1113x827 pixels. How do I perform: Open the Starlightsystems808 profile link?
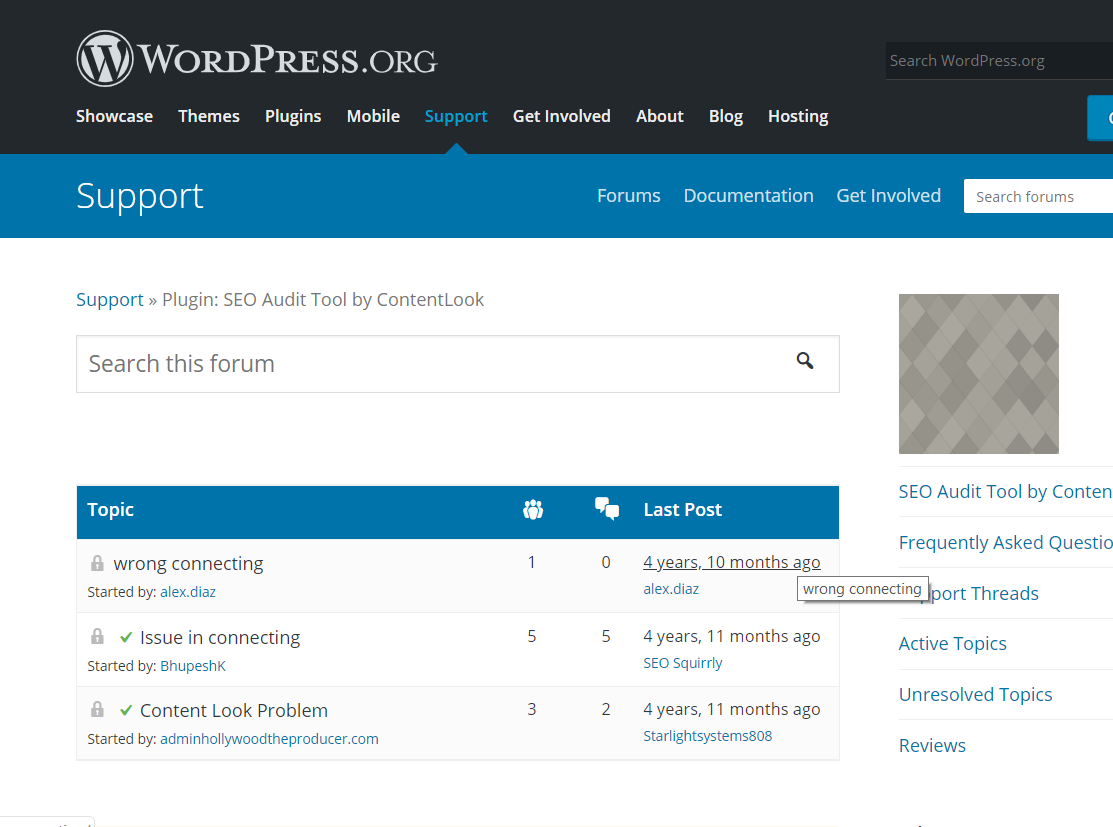[708, 736]
